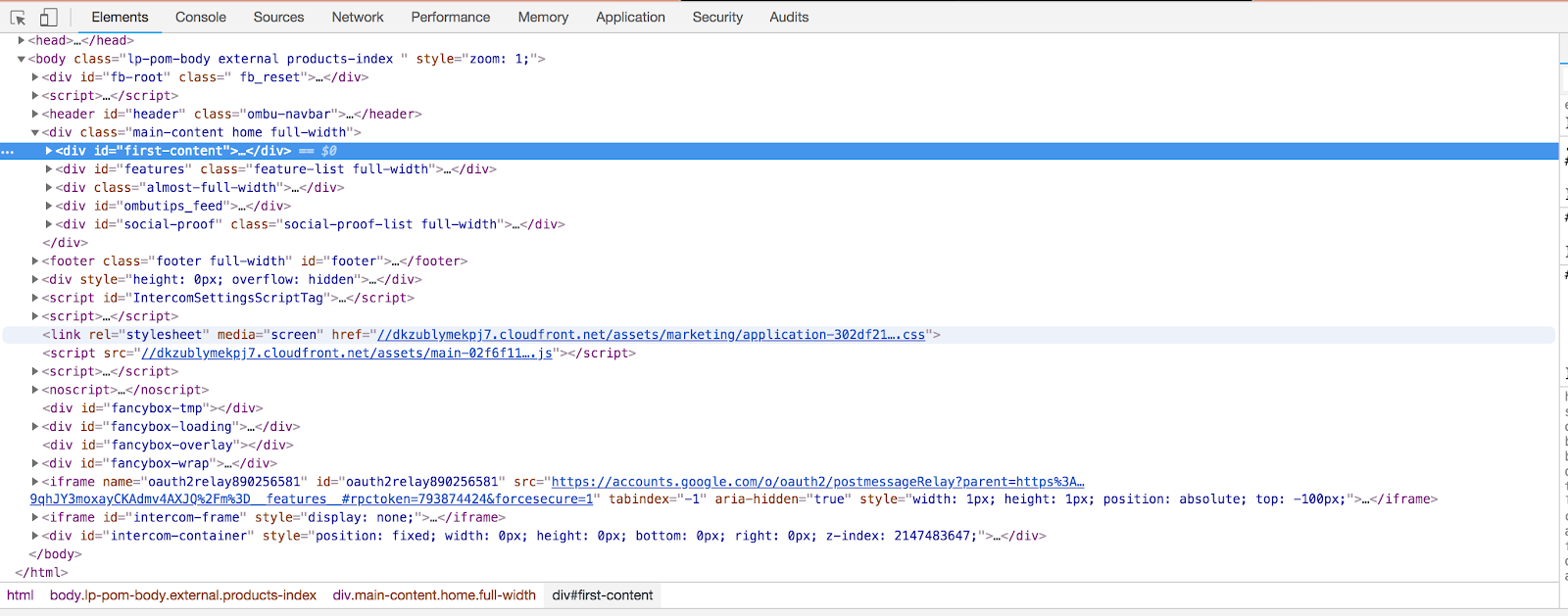Expand the IntercomSettingsScriptTag script node

click(34, 298)
